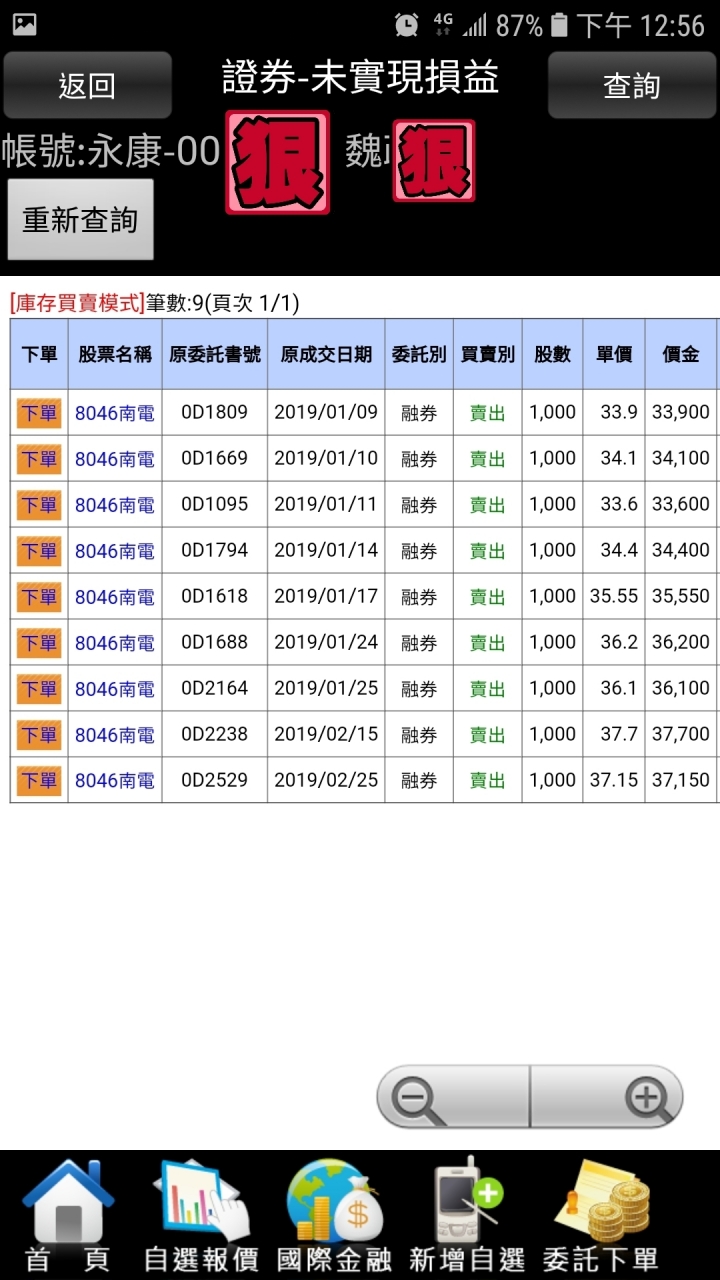Image resolution: width=720 pixels, height=1280 pixels.
Task: Select 委託別 column header
Action: (x=419, y=354)
